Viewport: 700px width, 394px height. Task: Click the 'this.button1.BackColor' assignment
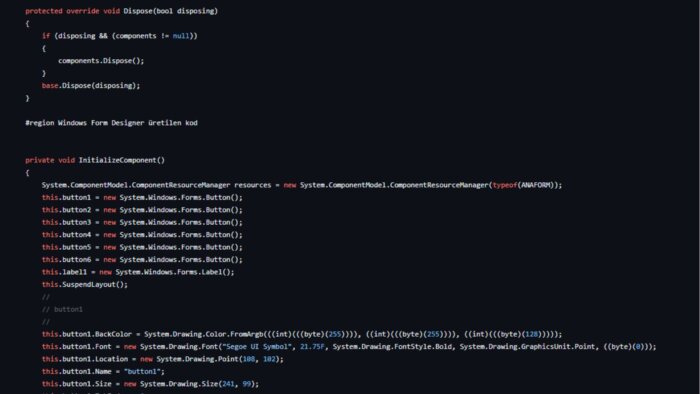(302, 335)
